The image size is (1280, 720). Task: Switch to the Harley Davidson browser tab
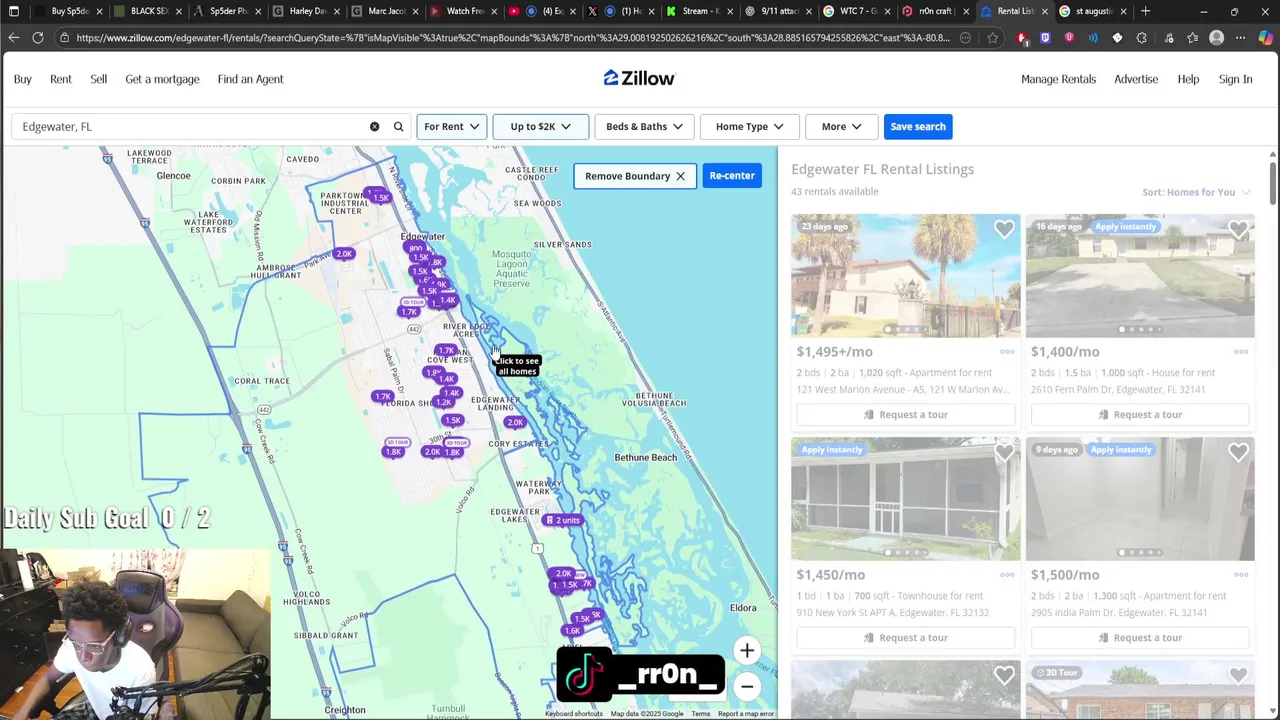click(x=306, y=11)
